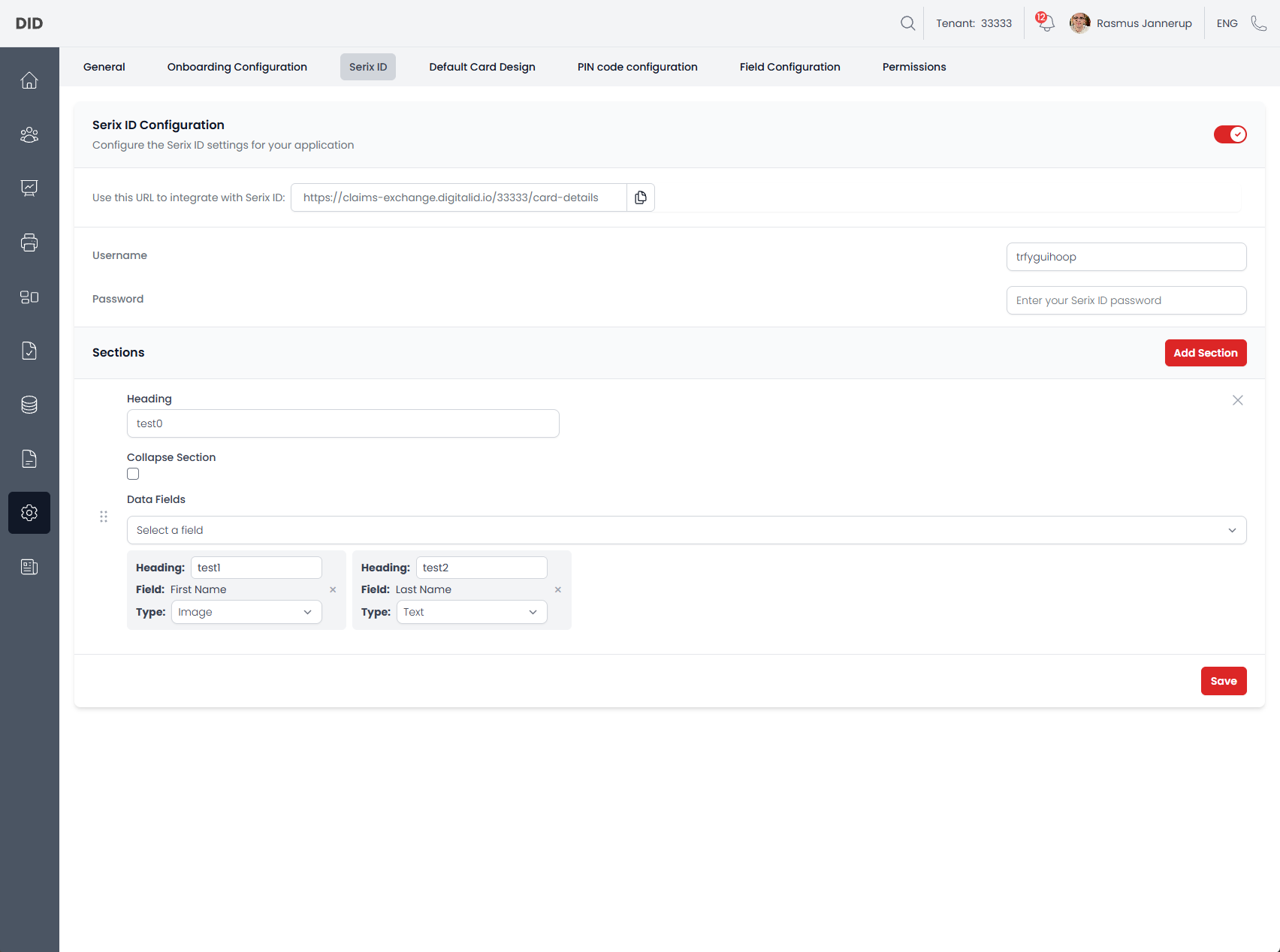Remove the First Name data field
1280x952 pixels.
[x=333, y=590]
